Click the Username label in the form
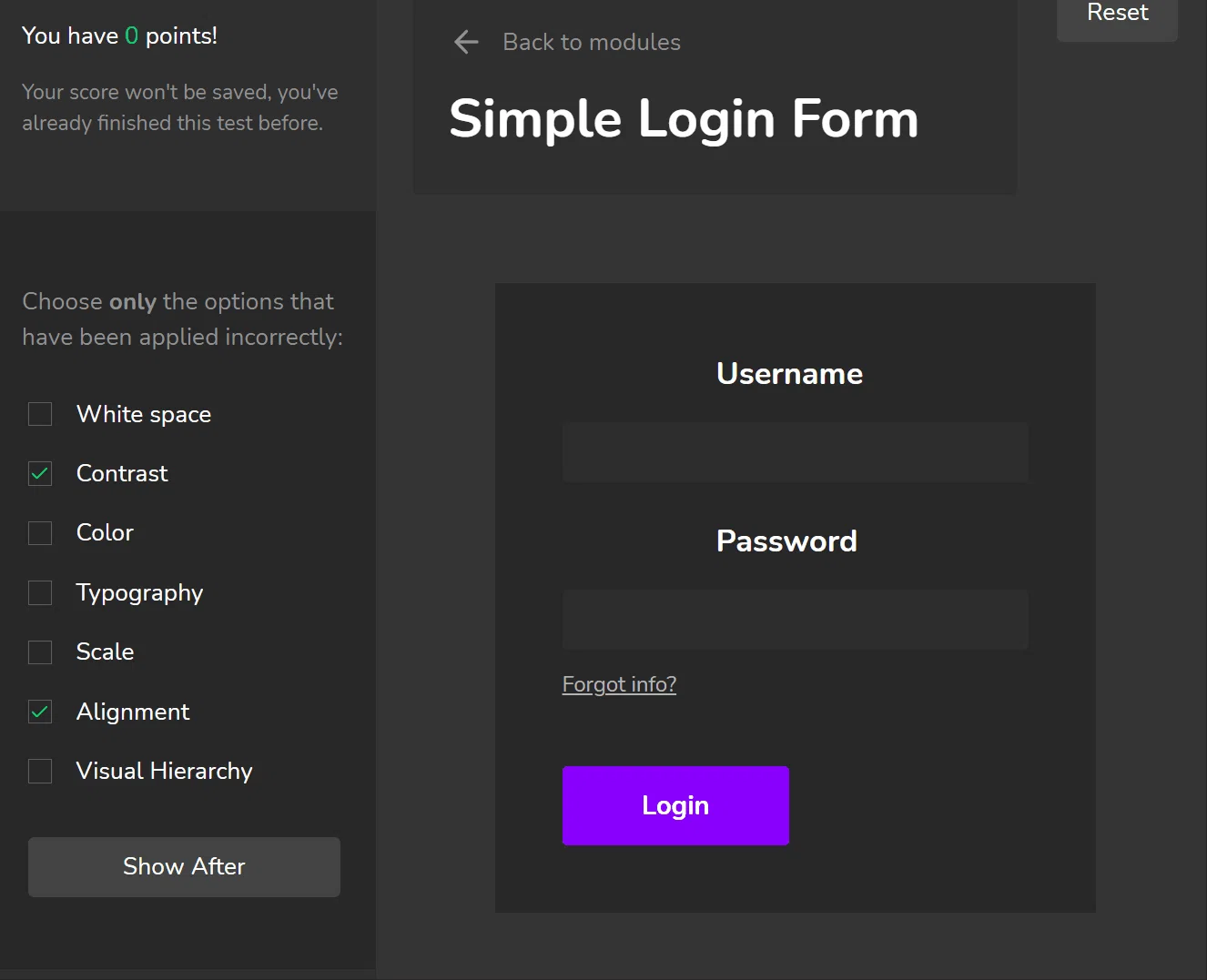Screen dimensions: 1207x980 pos(789,373)
